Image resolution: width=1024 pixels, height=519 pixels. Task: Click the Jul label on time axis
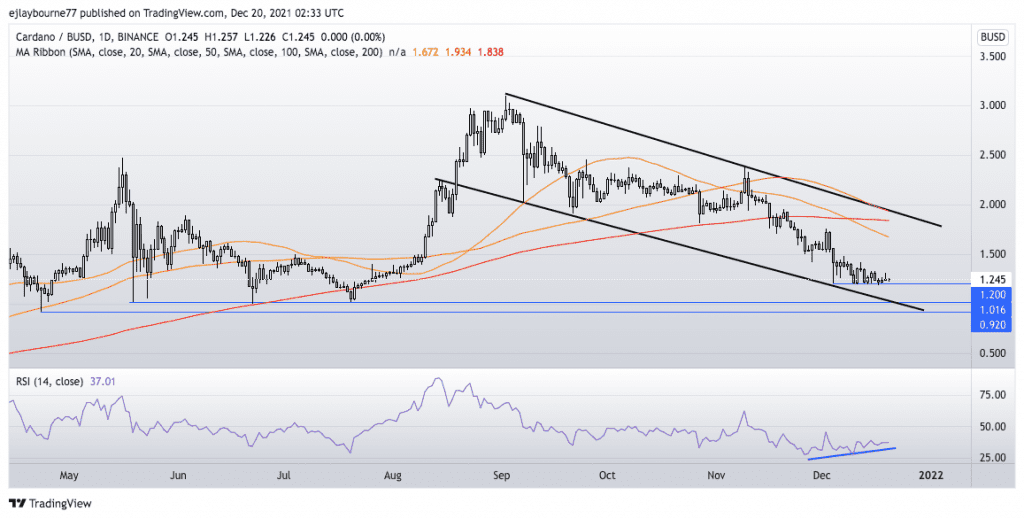[283, 475]
